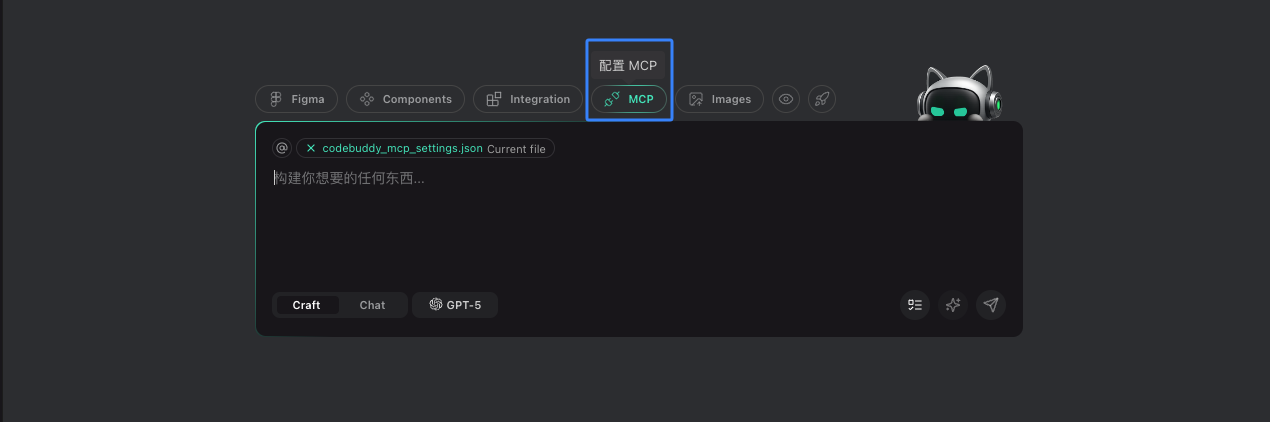The image size is (1270, 422).
Task: Click the rocket deploy icon
Action: click(822, 99)
